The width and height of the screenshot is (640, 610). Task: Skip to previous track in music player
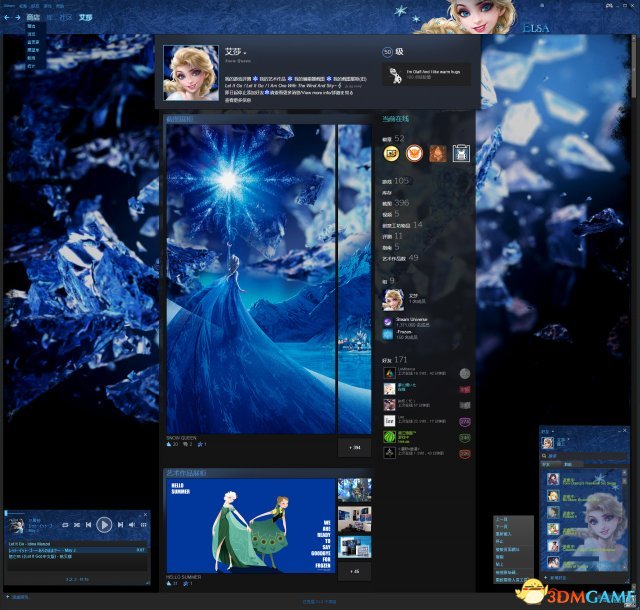click(x=88, y=525)
